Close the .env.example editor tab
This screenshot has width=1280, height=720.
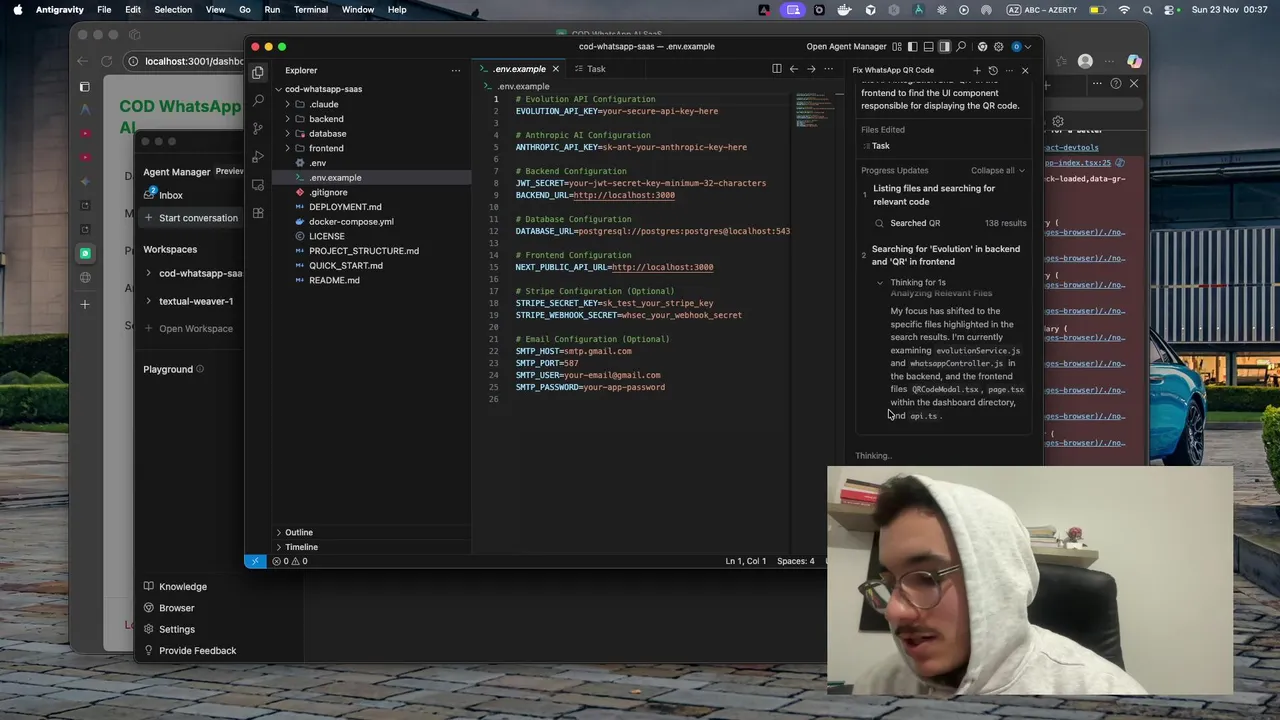[555, 69]
